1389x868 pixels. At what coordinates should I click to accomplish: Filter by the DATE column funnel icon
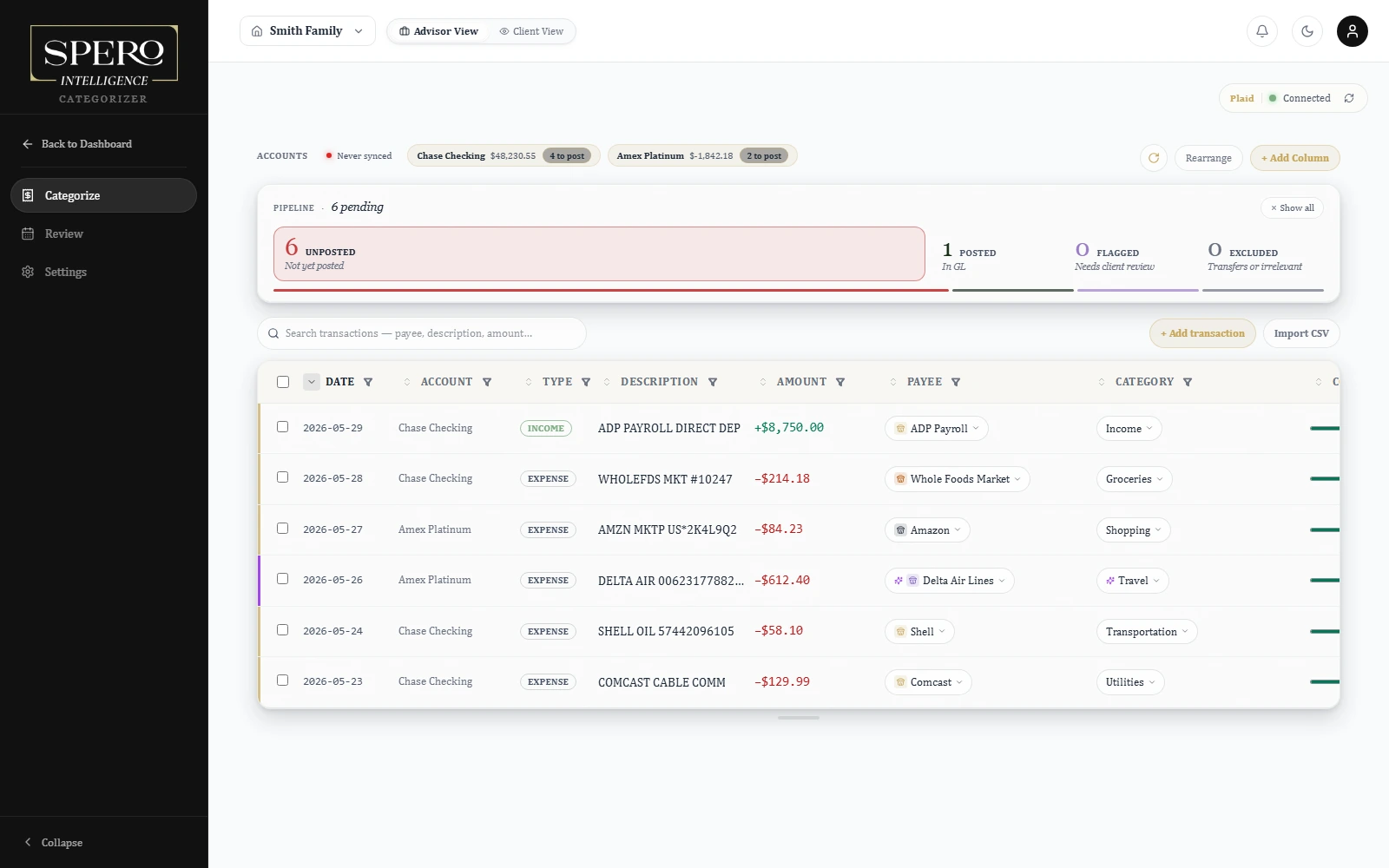(x=368, y=382)
